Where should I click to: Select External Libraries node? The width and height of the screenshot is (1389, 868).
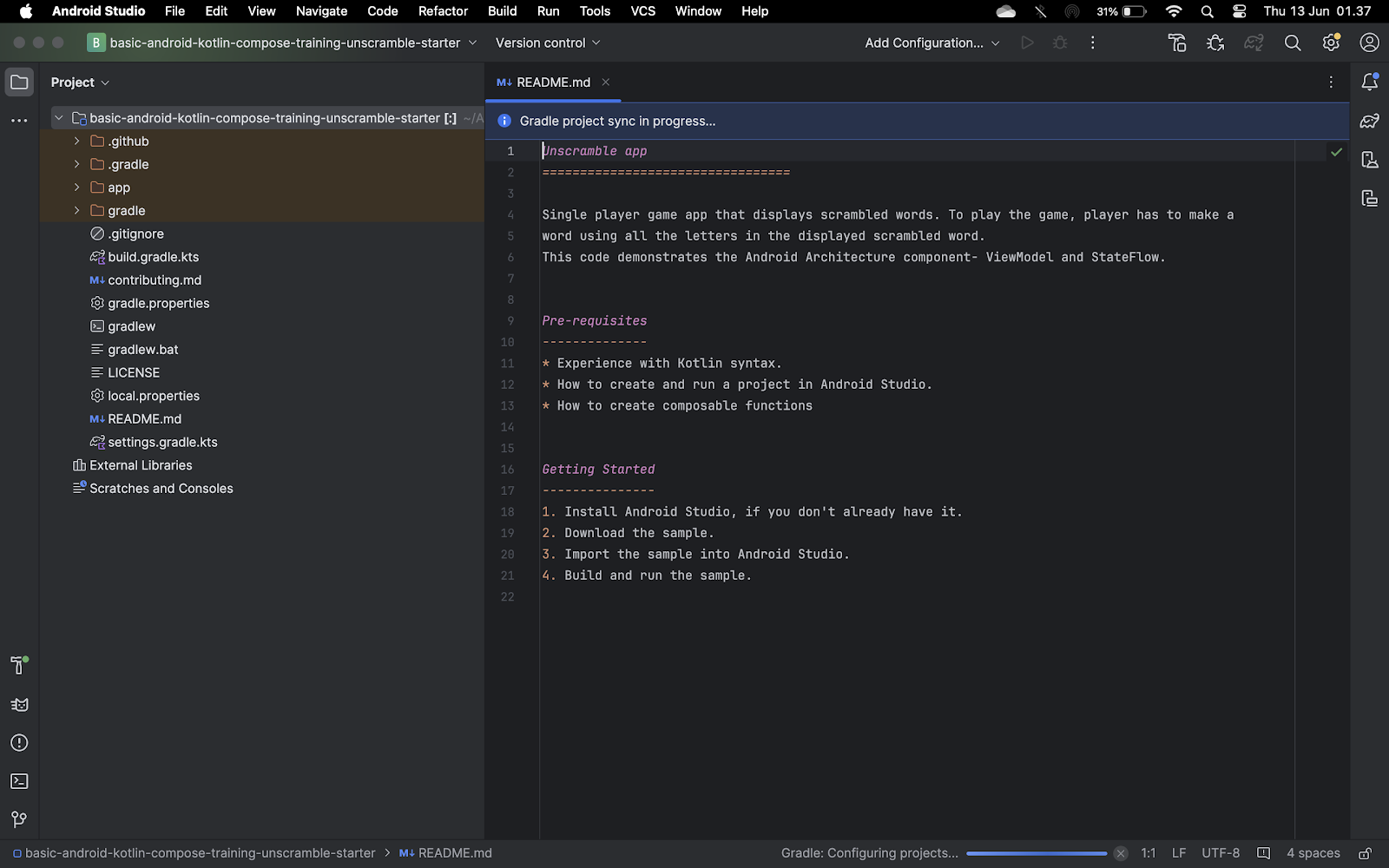point(141,465)
